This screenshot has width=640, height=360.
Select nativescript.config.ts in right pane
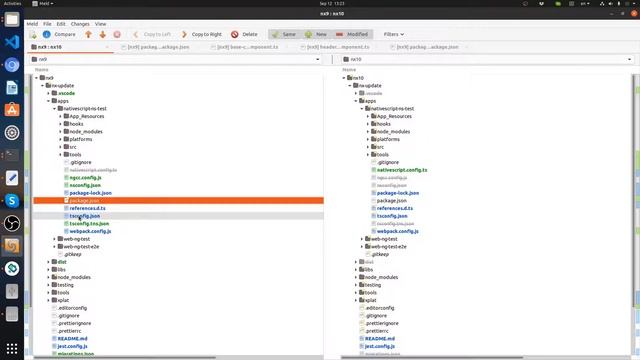click(x=402, y=170)
